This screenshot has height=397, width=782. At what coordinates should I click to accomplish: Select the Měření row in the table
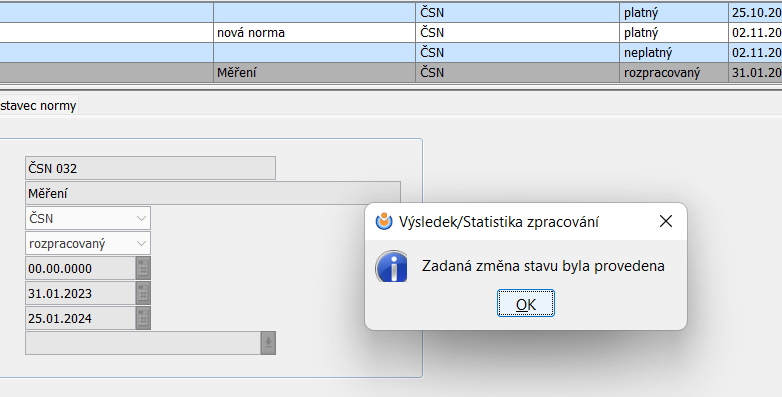click(x=391, y=72)
